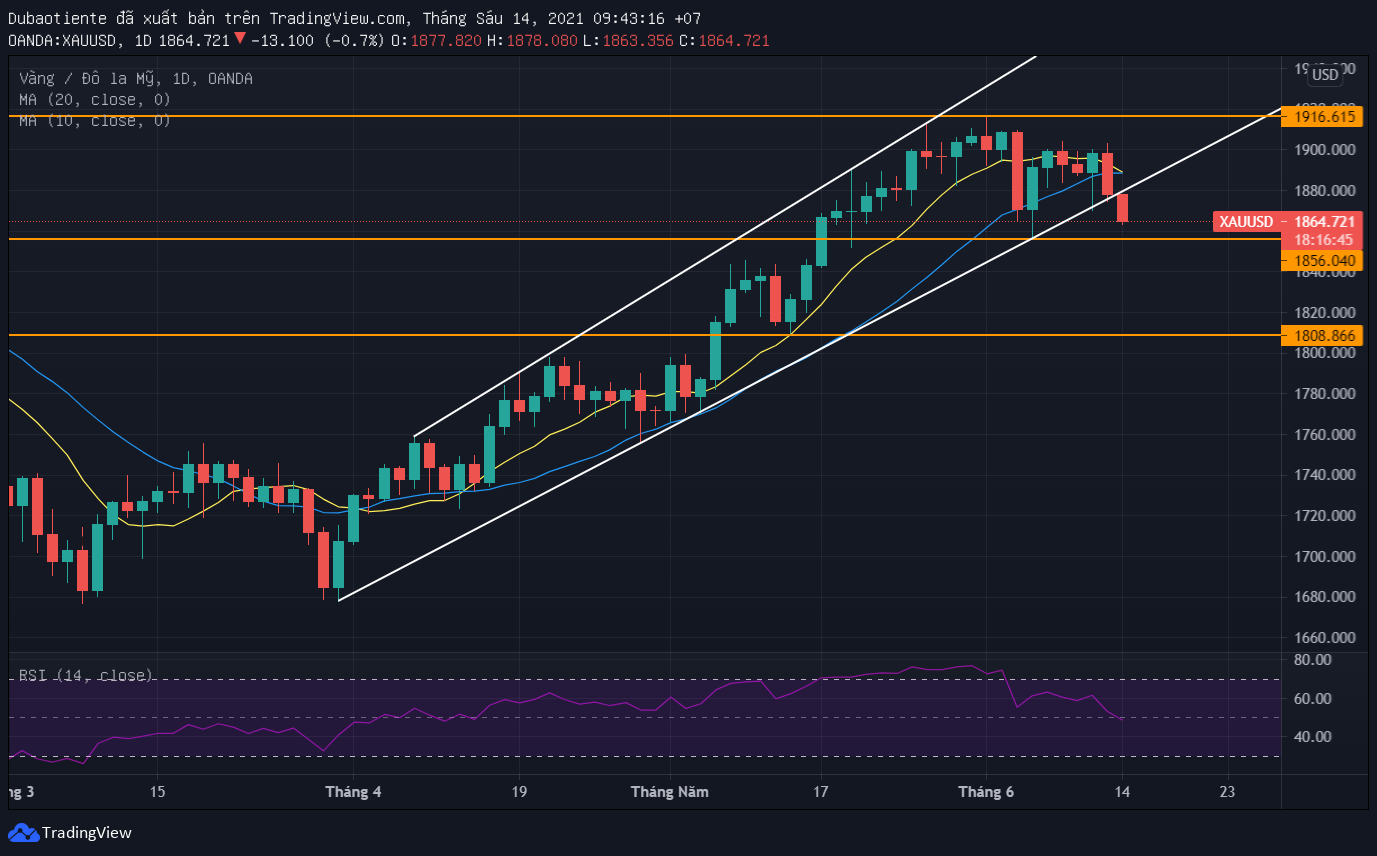Select the 1916.615 orange price label
Screen dimensions: 1377x856
tap(1324, 117)
